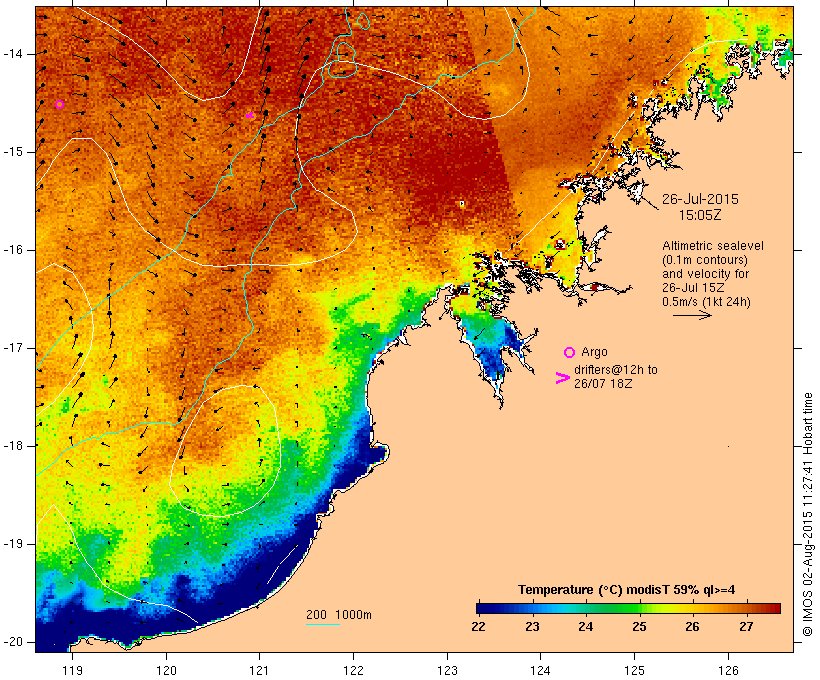The image size is (820, 680).
Task: Click the 'Argo' legend label
Action: click(x=594, y=352)
